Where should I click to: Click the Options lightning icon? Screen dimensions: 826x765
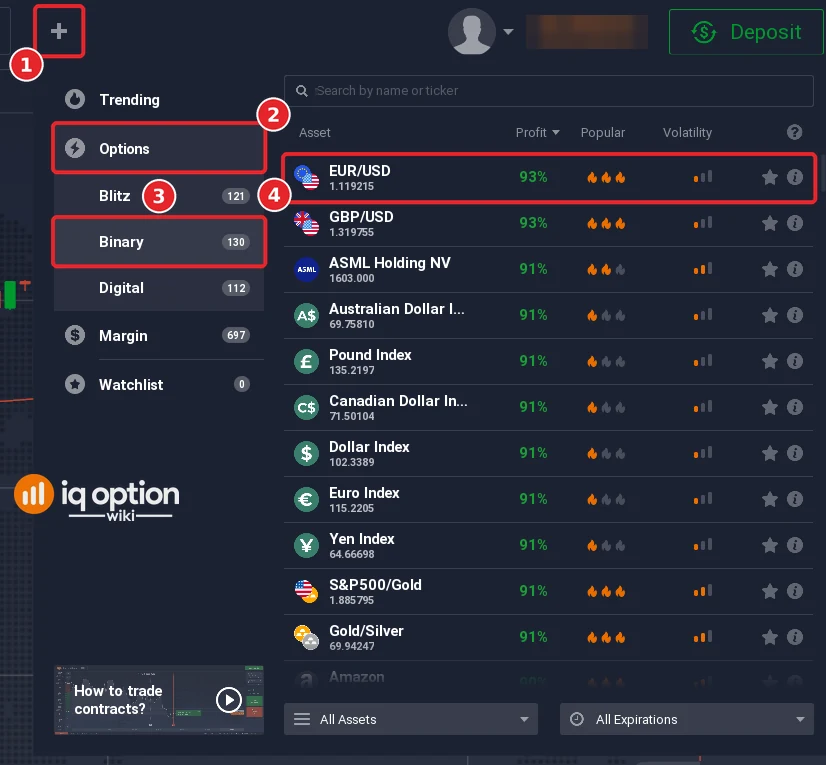click(x=75, y=148)
